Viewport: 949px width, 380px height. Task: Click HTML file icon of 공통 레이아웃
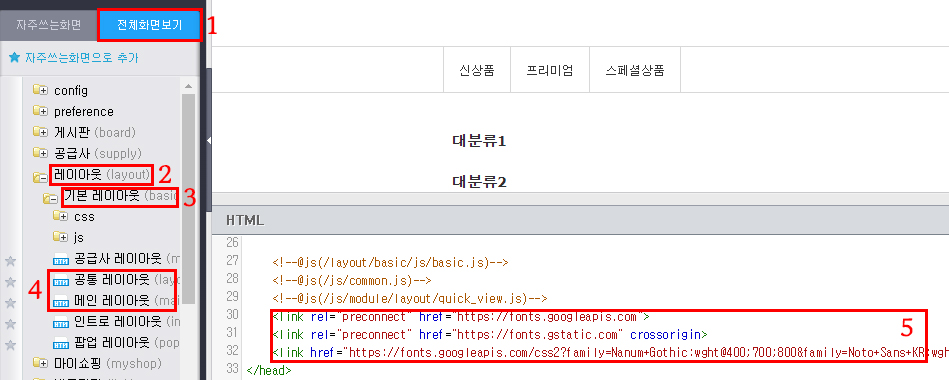(61, 281)
